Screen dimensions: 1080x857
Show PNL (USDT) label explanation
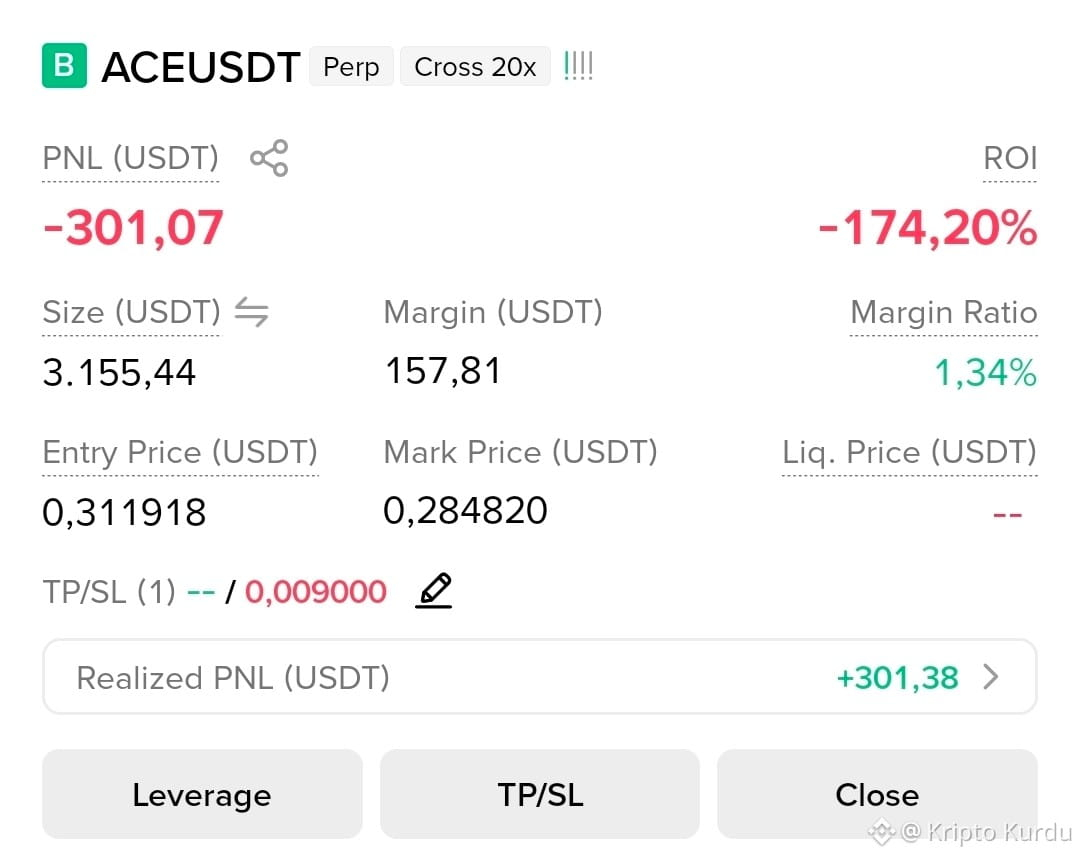click(131, 158)
